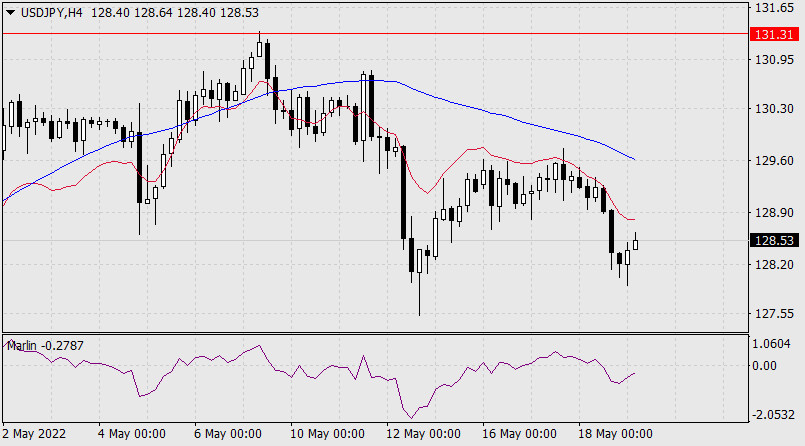Select the red horizontal line at 131.31
The width and height of the screenshot is (805, 446).
click(x=375, y=33)
